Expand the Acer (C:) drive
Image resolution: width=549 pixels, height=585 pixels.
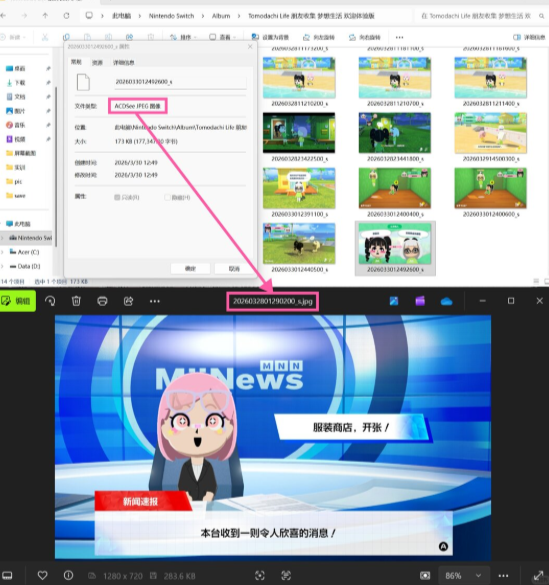coord(2,252)
